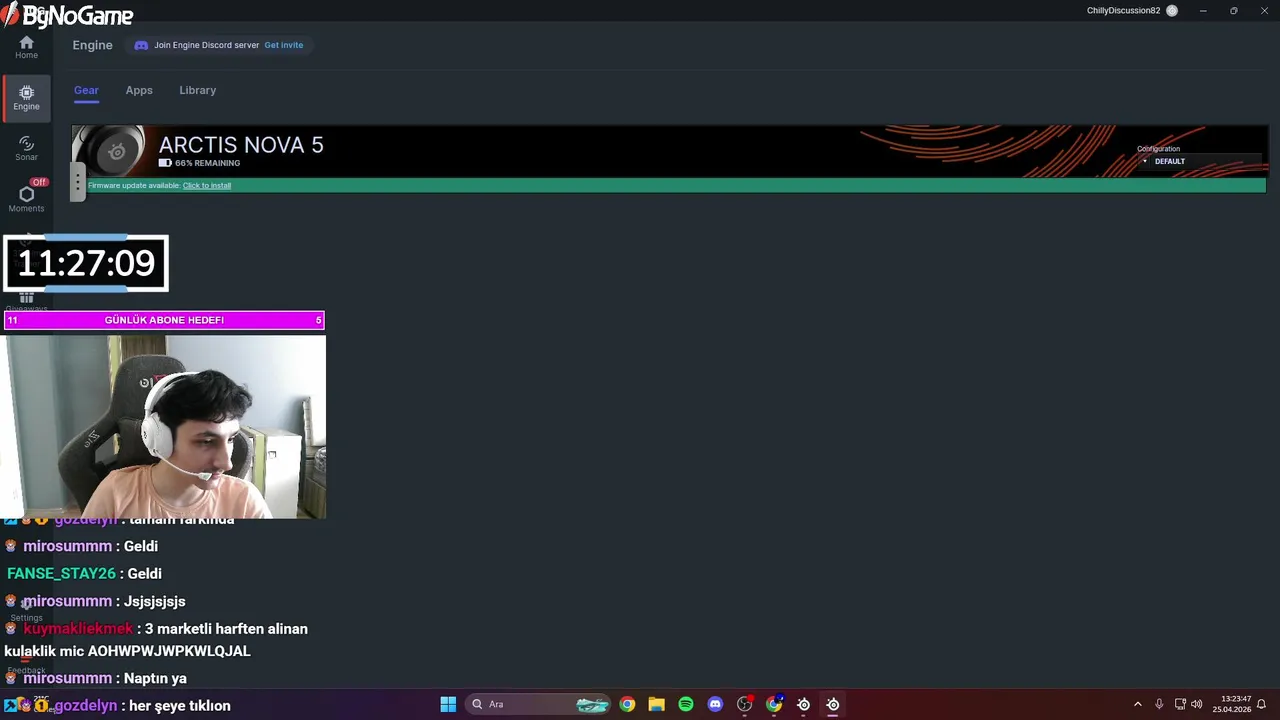
Task: Click the microphone tray icon
Action: [1159, 704]
